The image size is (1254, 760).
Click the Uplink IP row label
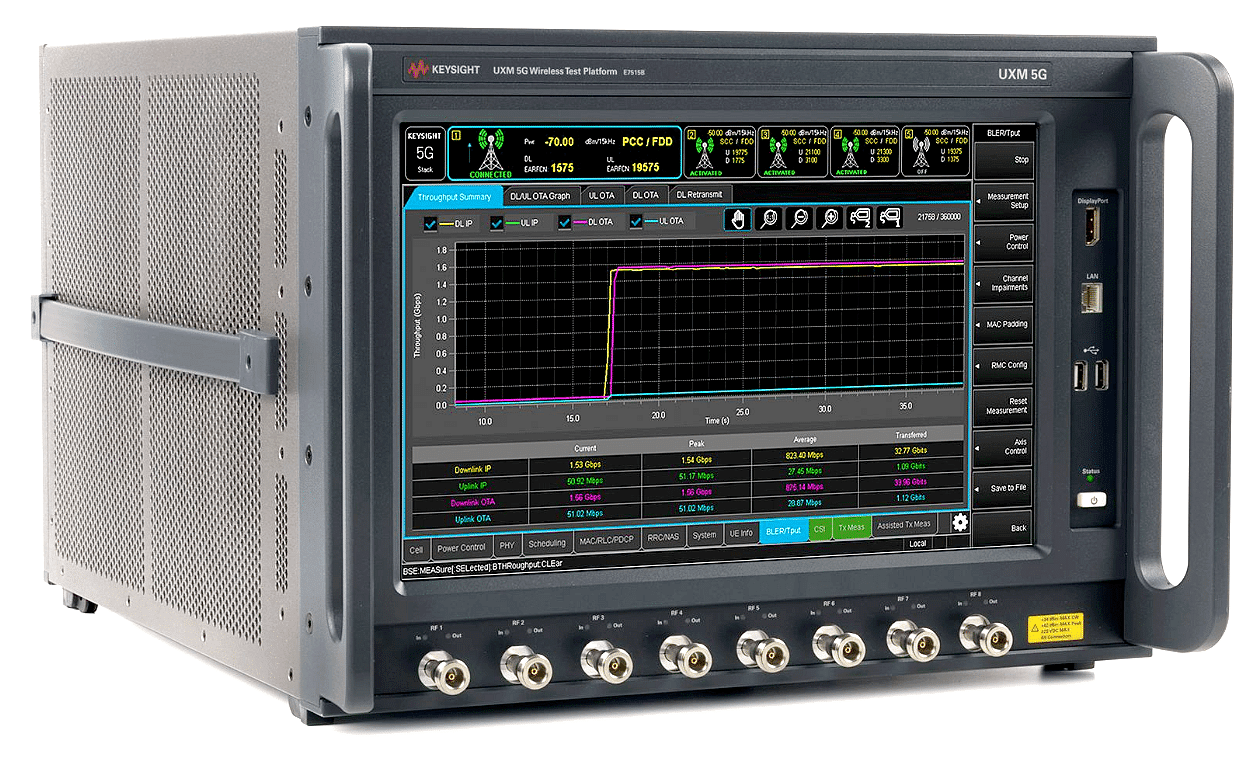pyautogui.click(x=472, y=486)
